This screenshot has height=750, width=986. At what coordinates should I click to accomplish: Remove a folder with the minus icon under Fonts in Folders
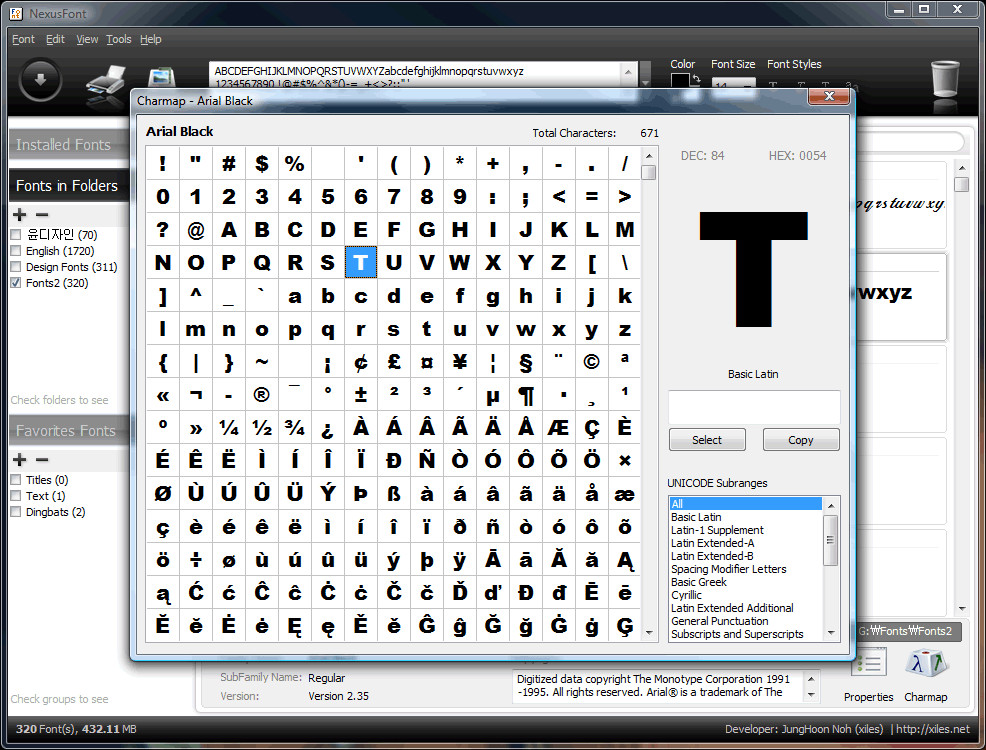point(42,215)
